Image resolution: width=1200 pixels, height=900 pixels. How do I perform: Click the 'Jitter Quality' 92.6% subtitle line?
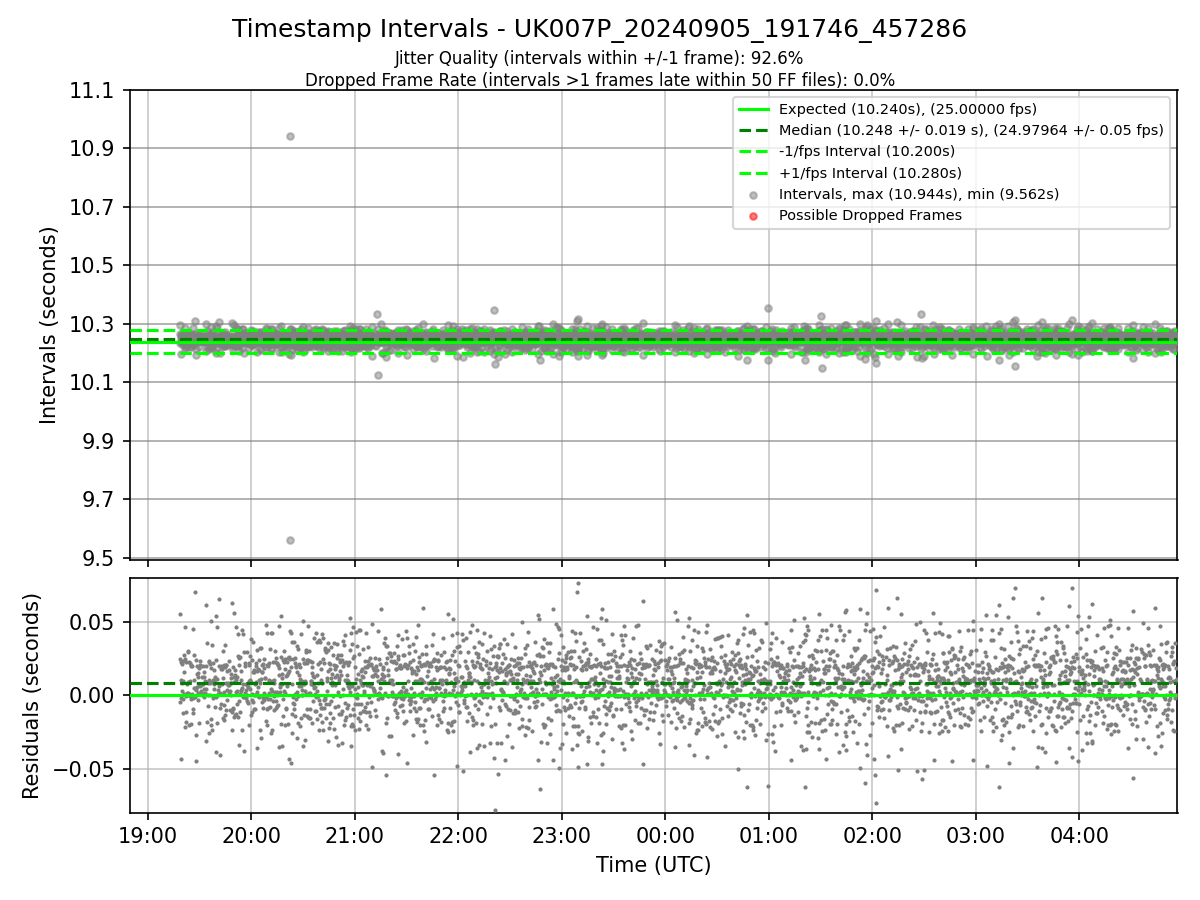tap(599, 58)
